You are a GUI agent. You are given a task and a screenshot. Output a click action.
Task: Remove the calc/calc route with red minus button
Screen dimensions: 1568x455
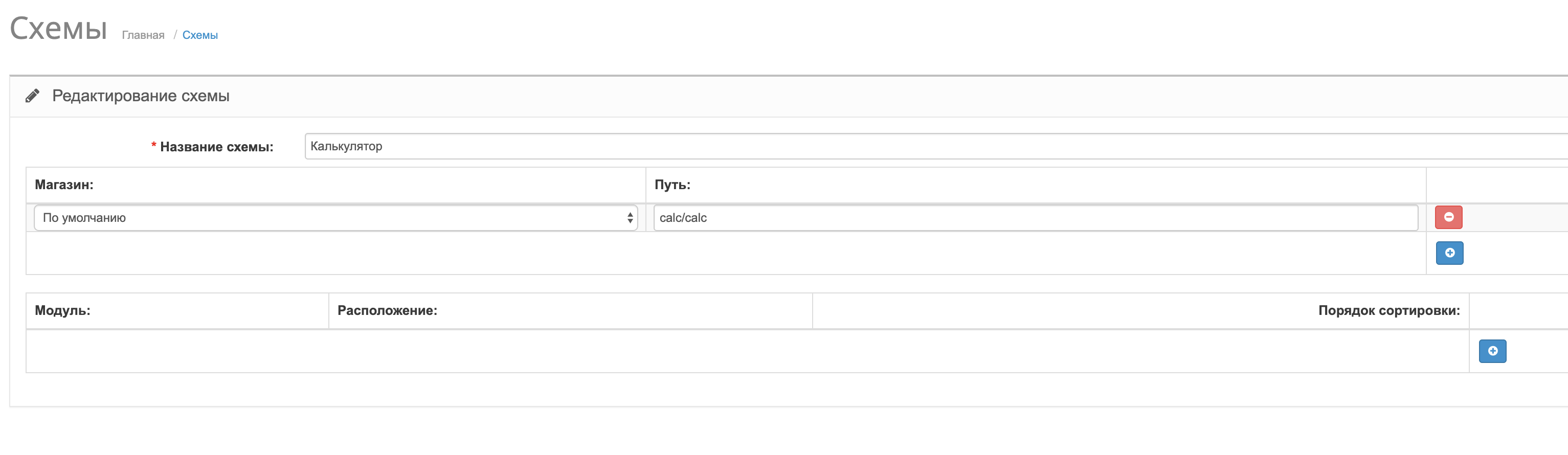(1449, 217)
